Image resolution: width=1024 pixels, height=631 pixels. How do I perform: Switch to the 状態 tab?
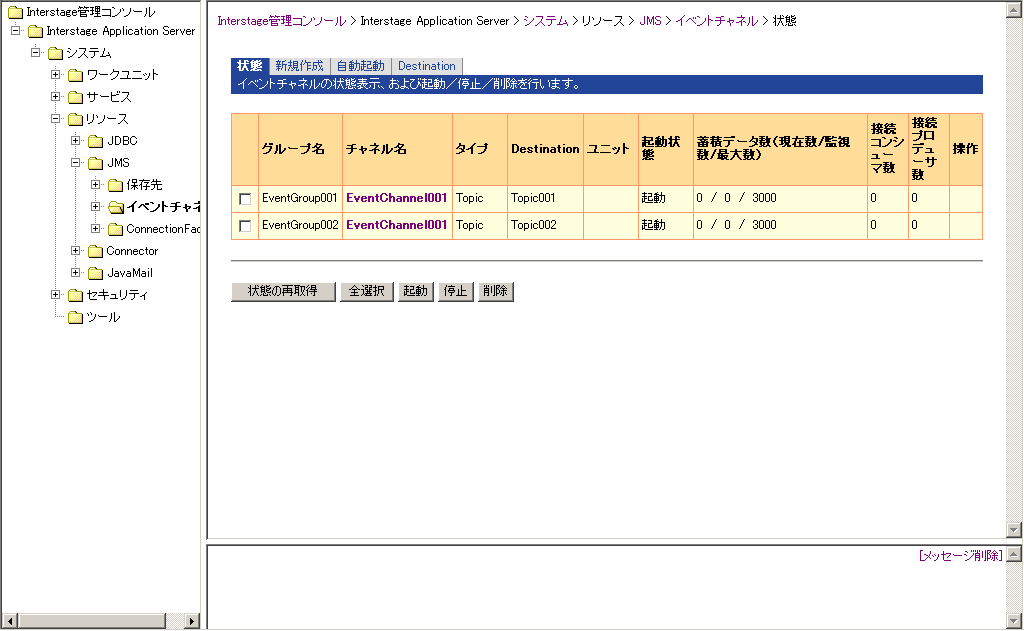click(249, 66)
